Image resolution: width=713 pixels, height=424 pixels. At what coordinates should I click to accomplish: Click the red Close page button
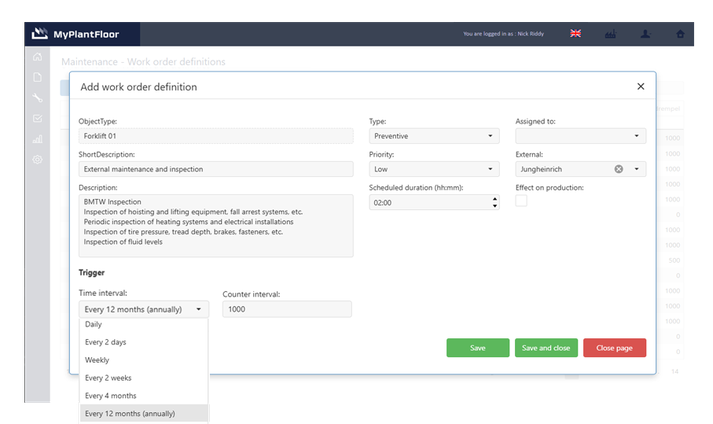point(614,348)
